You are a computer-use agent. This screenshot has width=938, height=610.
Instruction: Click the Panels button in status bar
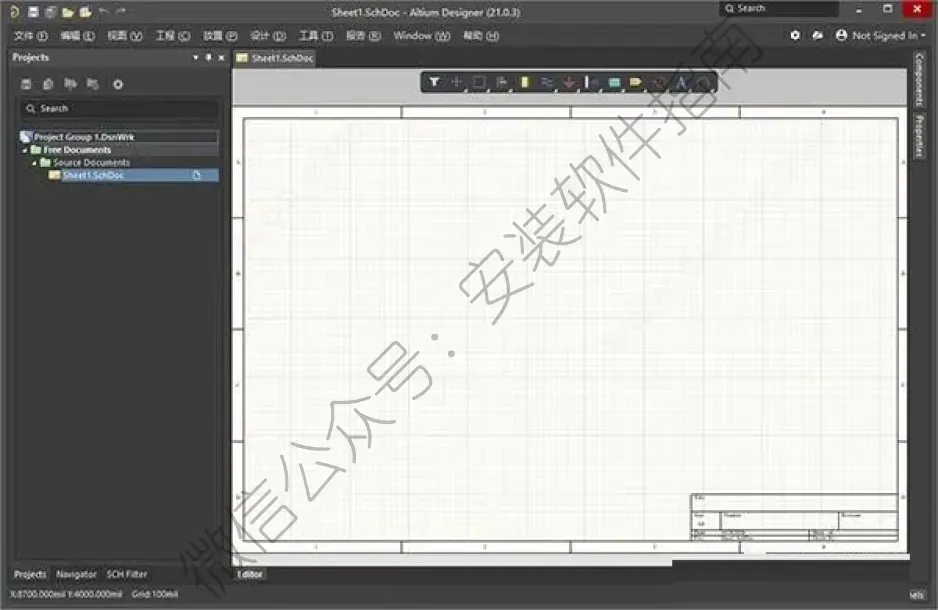(916, 595)
